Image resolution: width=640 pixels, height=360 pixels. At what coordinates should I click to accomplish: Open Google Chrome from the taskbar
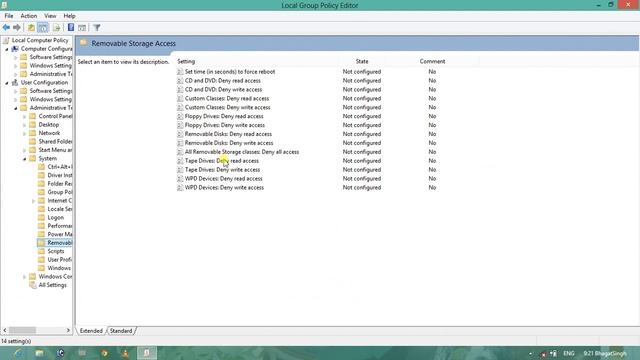click(x=104, y=353)
